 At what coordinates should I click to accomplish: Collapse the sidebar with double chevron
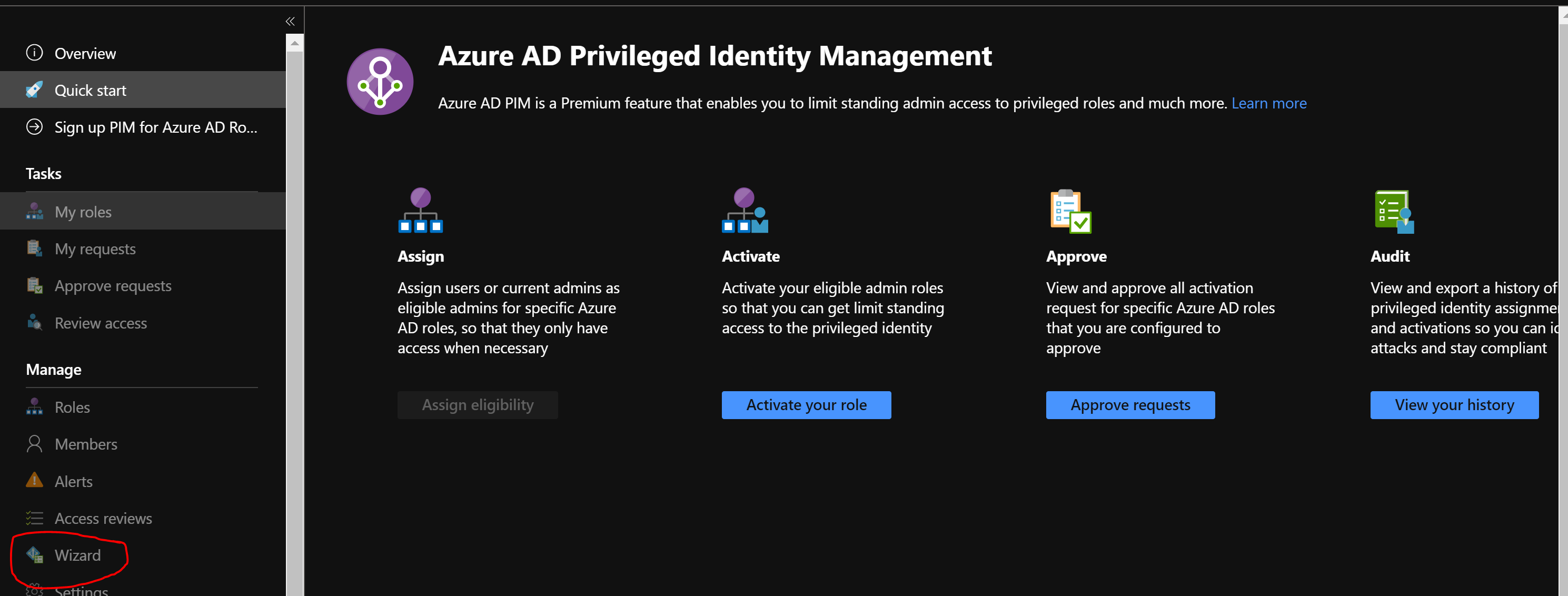[x=290, y=21]
